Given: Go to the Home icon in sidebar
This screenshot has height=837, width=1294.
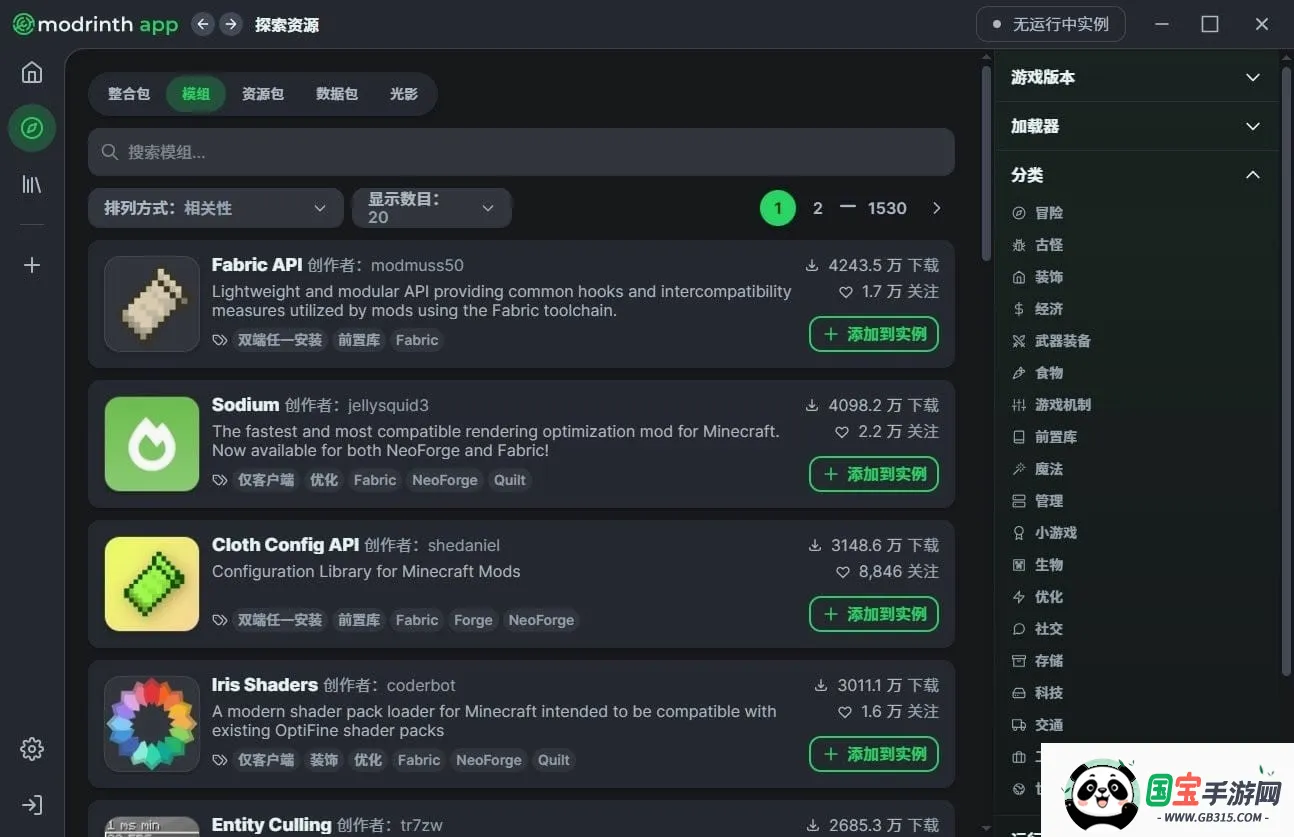Looking at the screenshot, I should (x=32, y=72).
